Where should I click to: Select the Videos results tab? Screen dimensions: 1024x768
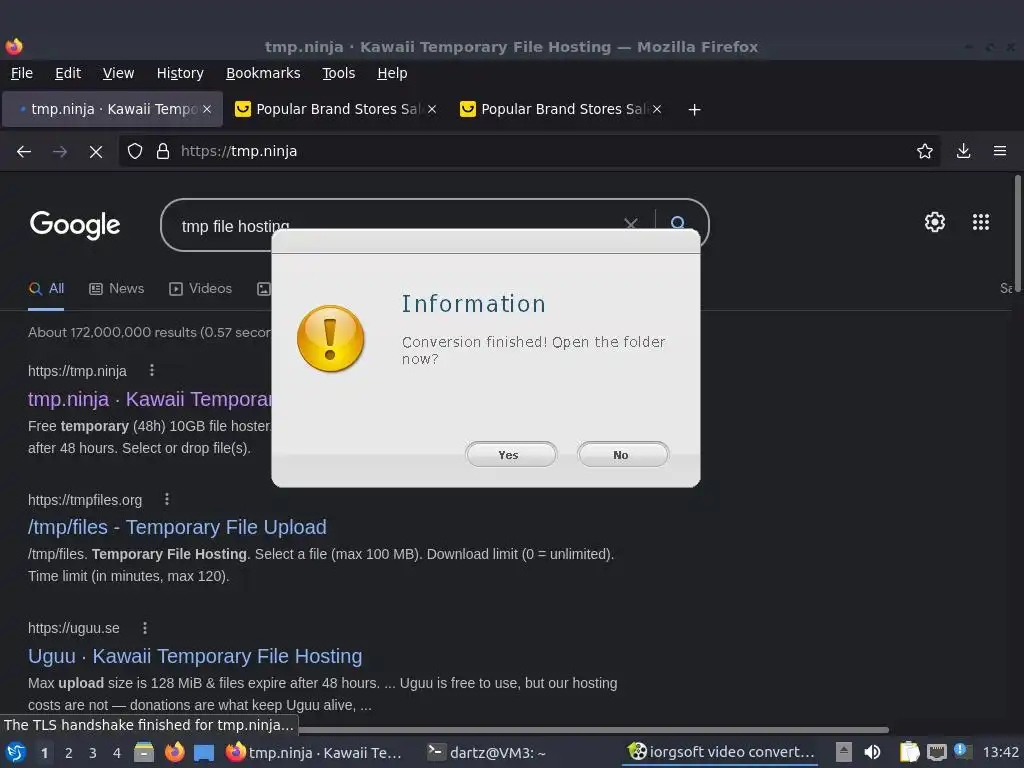pos(200,289)
